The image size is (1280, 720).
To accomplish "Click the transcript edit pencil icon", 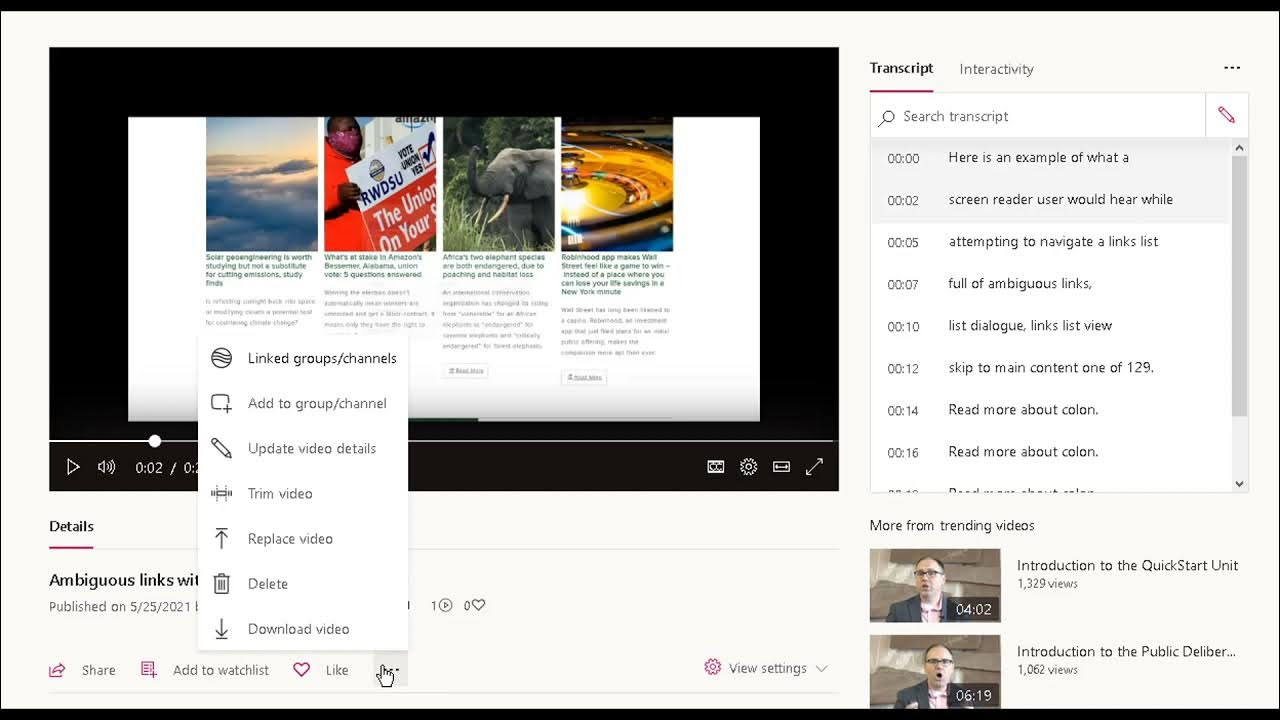I will coord(1227,114).
